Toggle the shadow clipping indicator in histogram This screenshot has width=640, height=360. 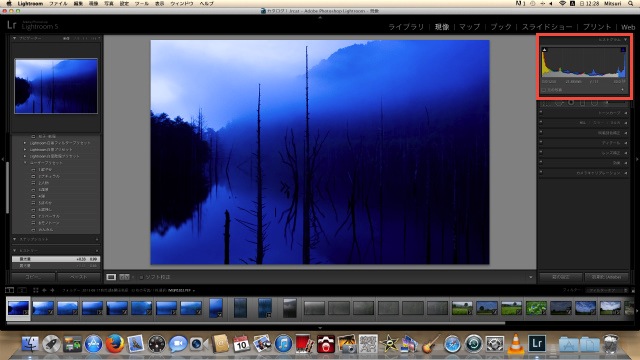point(544,50)
